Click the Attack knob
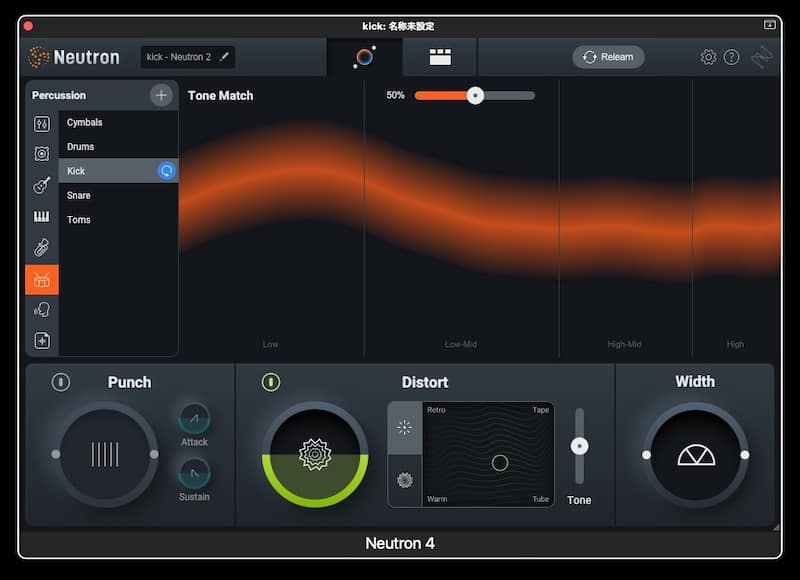This screenshot has height=580, width=800. click(x=194, y=418)
